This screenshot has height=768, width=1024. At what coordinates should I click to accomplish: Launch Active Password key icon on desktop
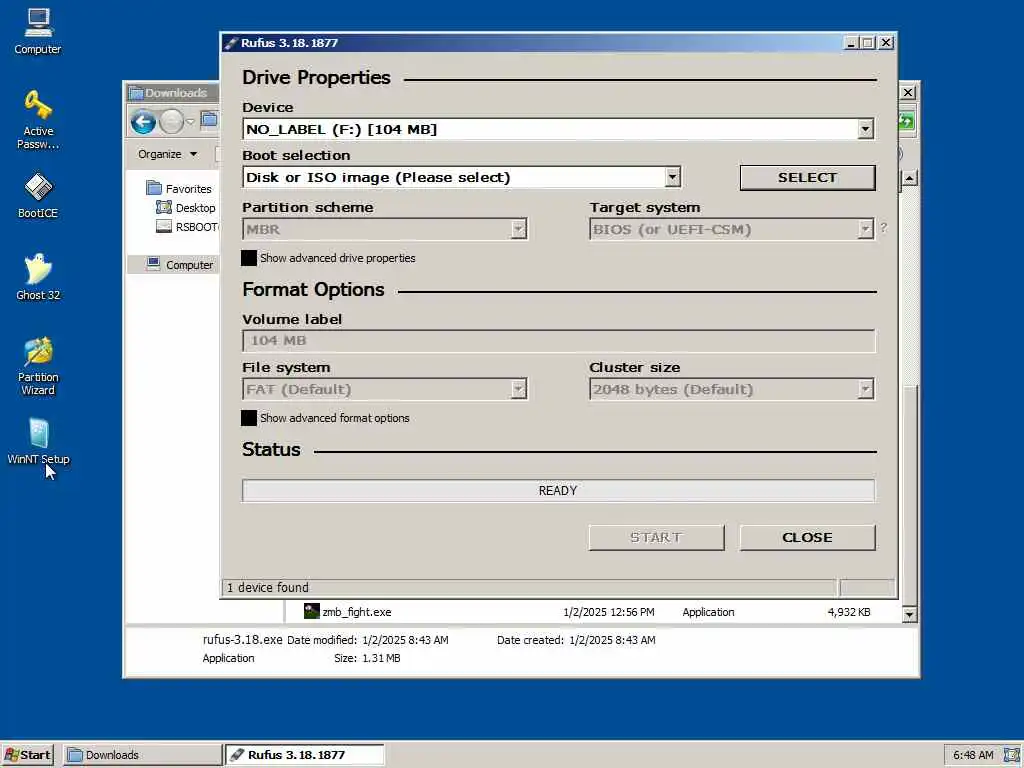pos(38,120)
